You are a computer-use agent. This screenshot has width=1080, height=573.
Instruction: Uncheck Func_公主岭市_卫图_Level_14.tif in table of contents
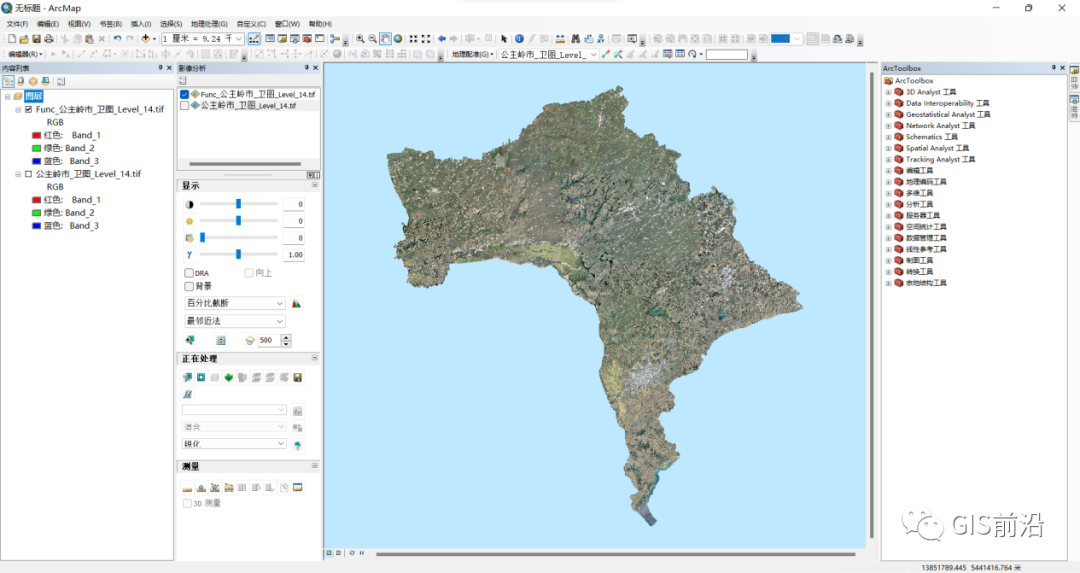28,110
